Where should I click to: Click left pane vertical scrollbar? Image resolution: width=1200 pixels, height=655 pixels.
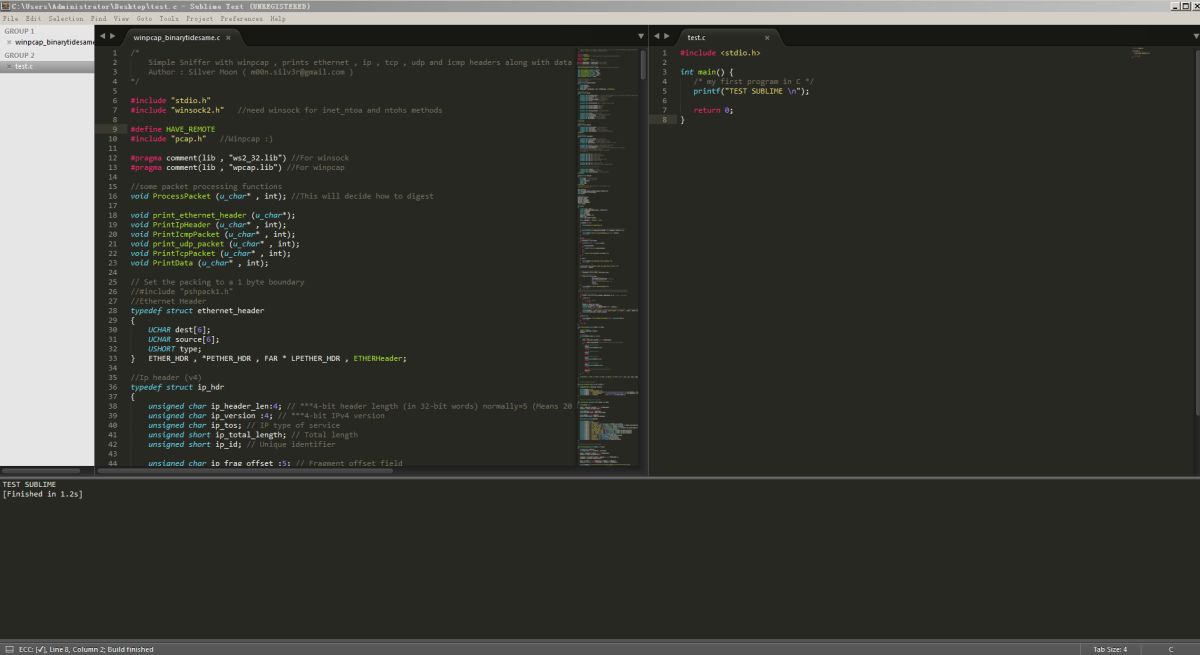pyautogui.click(x=643, y=64)
